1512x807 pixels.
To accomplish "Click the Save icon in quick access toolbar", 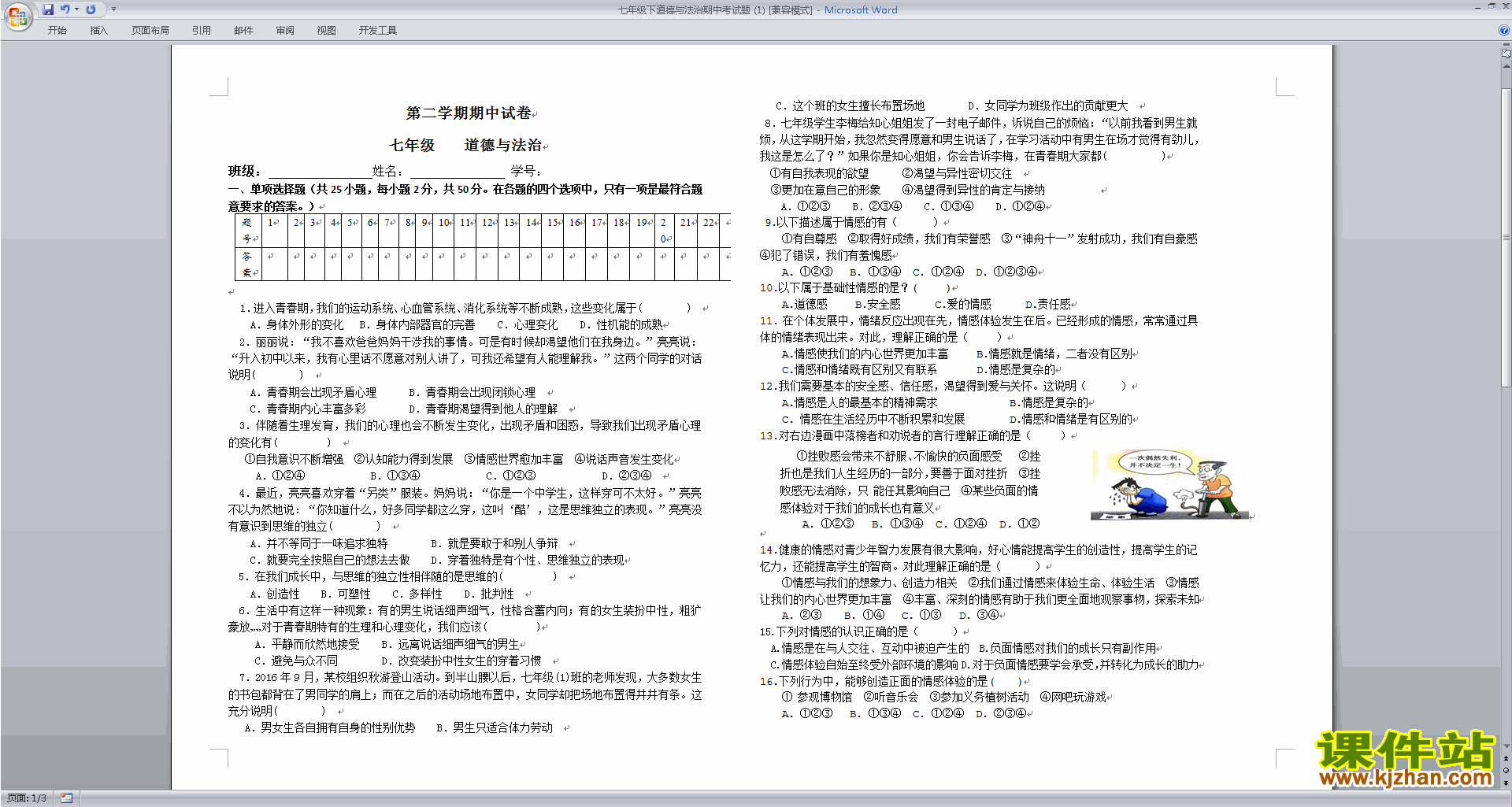I will (x=48, y=9).
